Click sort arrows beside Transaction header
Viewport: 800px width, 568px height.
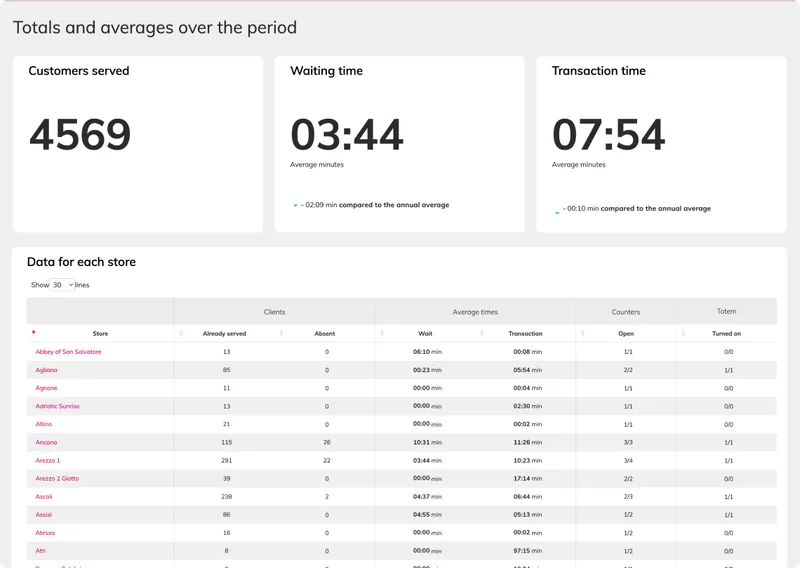point(482,333)
